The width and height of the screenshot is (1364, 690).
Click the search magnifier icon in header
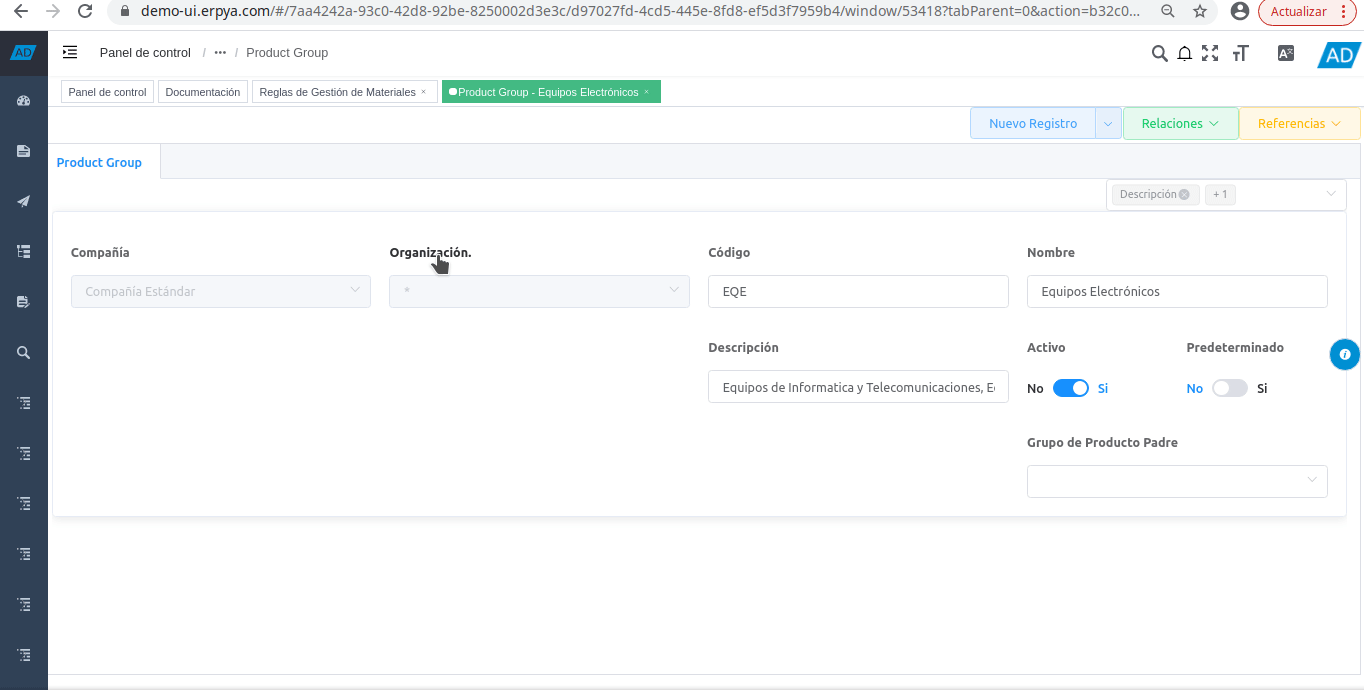[1159, 54]
